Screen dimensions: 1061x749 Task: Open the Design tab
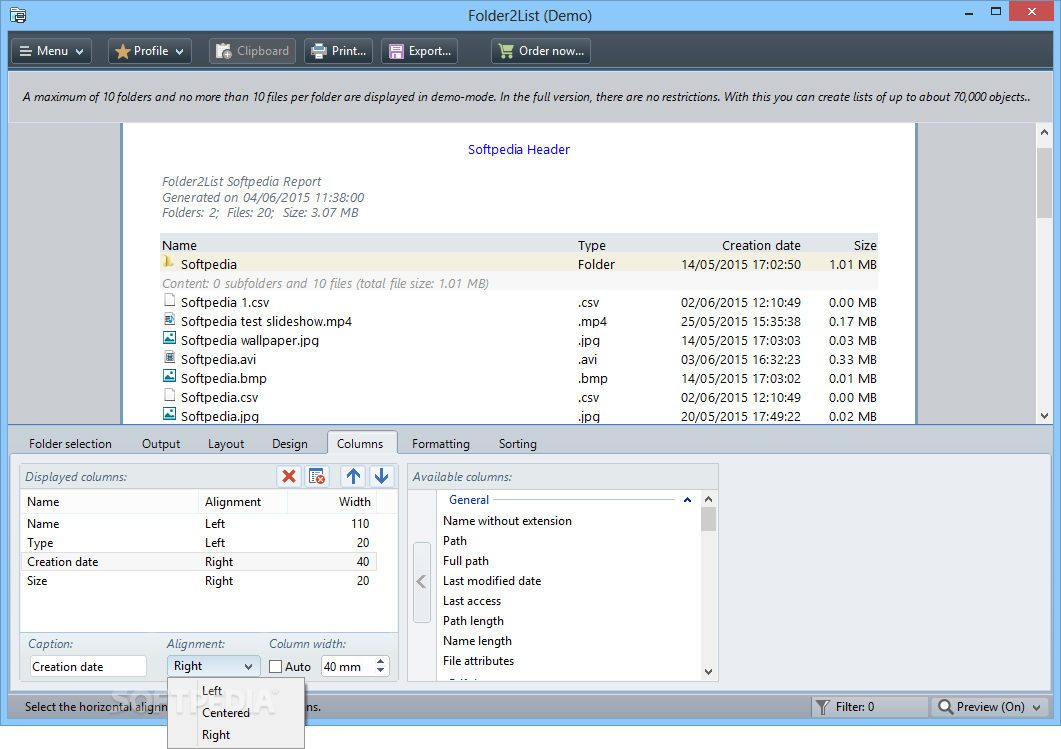coord(290,444)
